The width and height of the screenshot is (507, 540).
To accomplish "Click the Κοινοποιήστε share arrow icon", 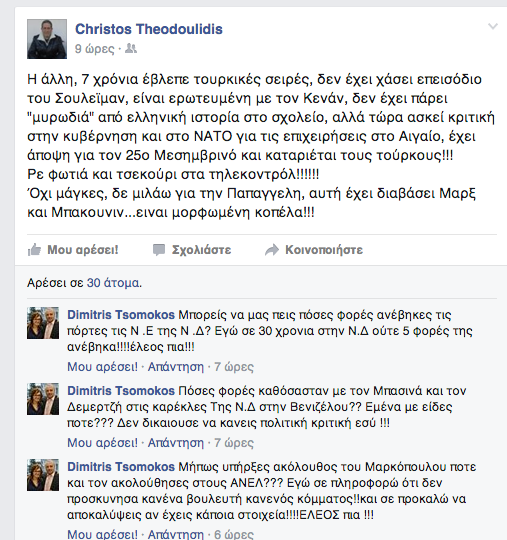I will tap(272, 250).
